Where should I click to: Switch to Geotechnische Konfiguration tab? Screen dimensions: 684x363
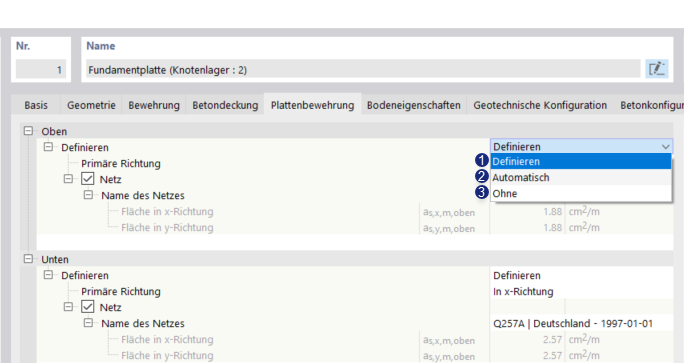point(540,105)
